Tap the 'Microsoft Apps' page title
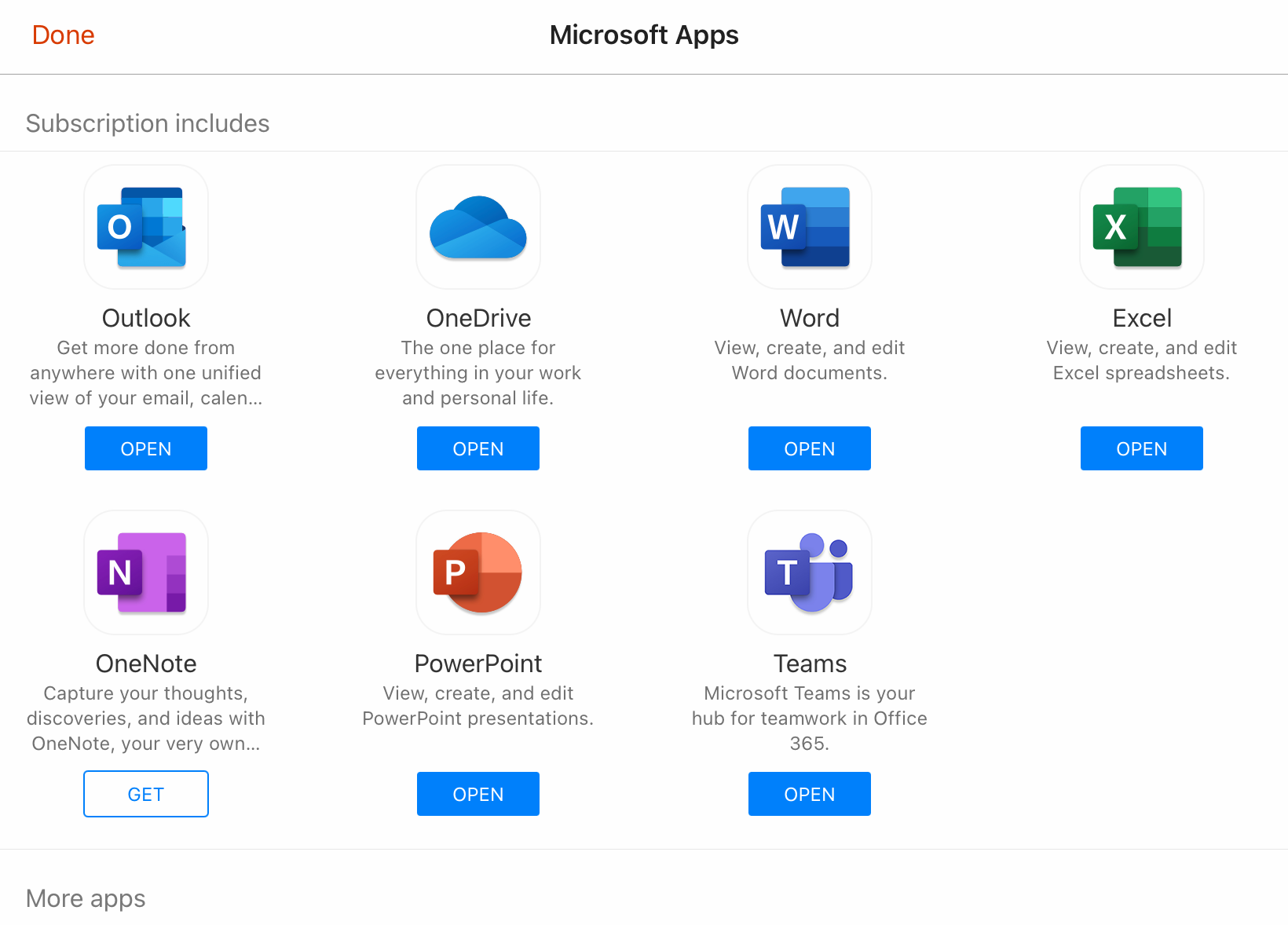This screenshot has height=925, width=1288. pyautogui.click(x=644, y=35)
